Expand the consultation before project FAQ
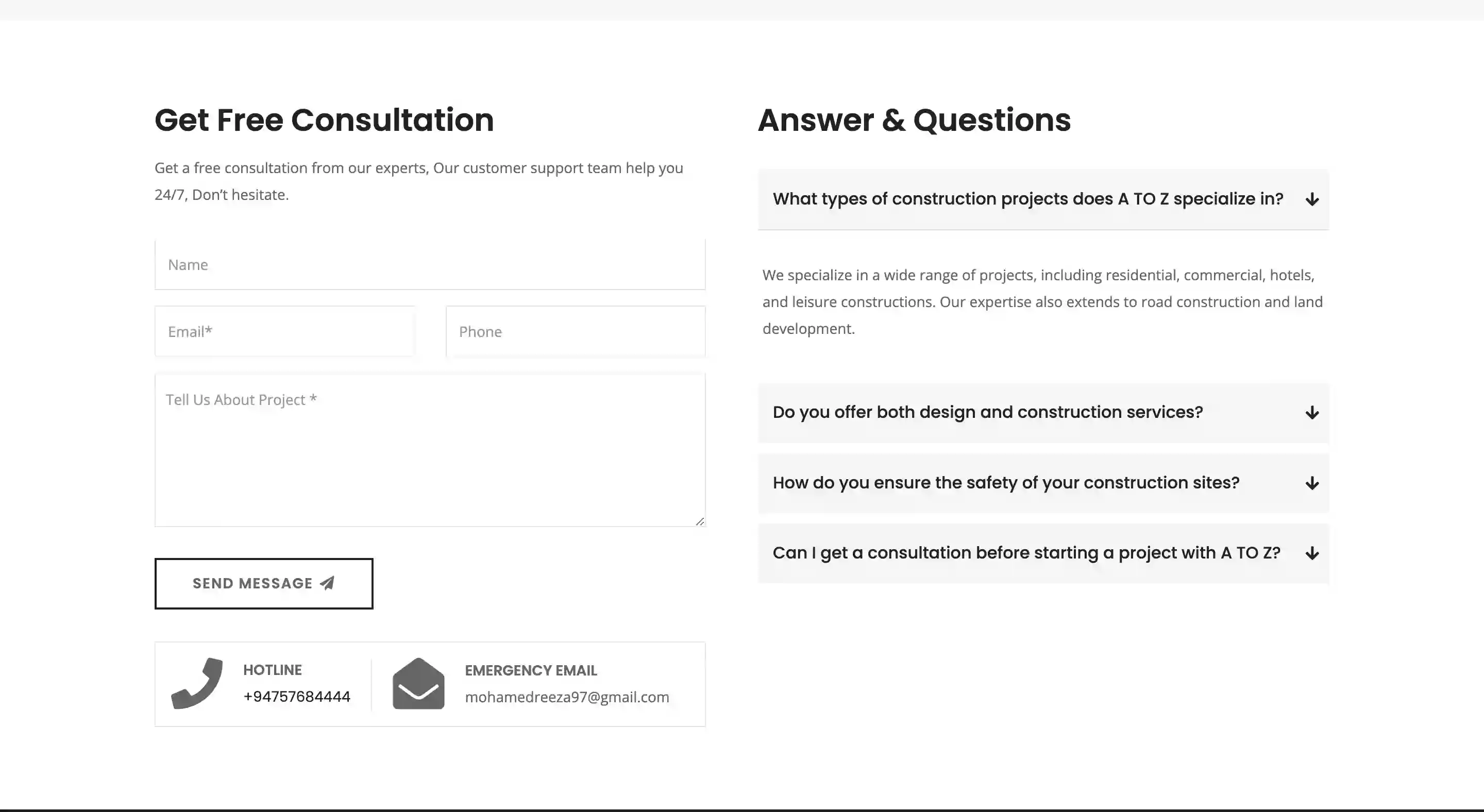 pyautogui.click(x=1044, y=552)
